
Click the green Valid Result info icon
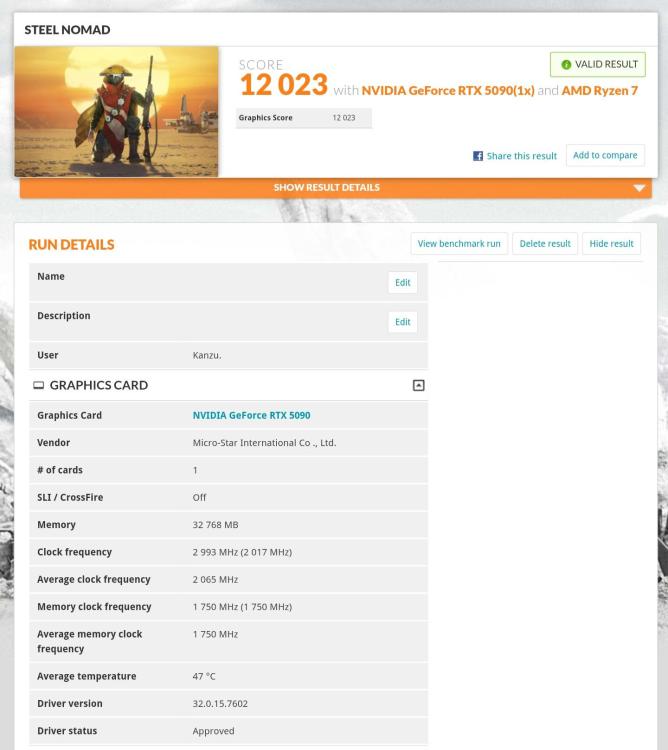pyautogui.click(x=566, y=65)
